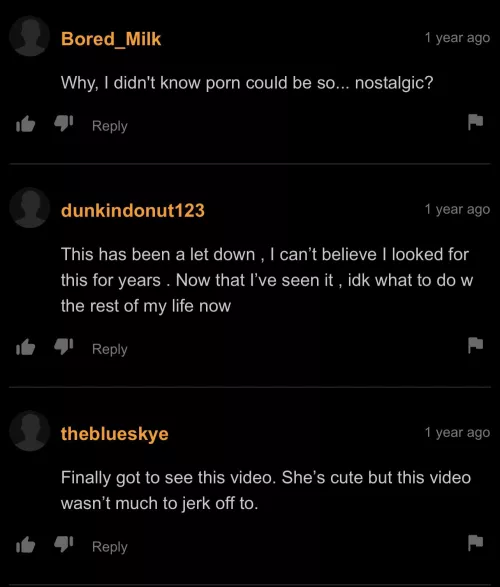Upvote theblueskye's comment
Screen dimensions: 500x587
click(x=25, y=545)
